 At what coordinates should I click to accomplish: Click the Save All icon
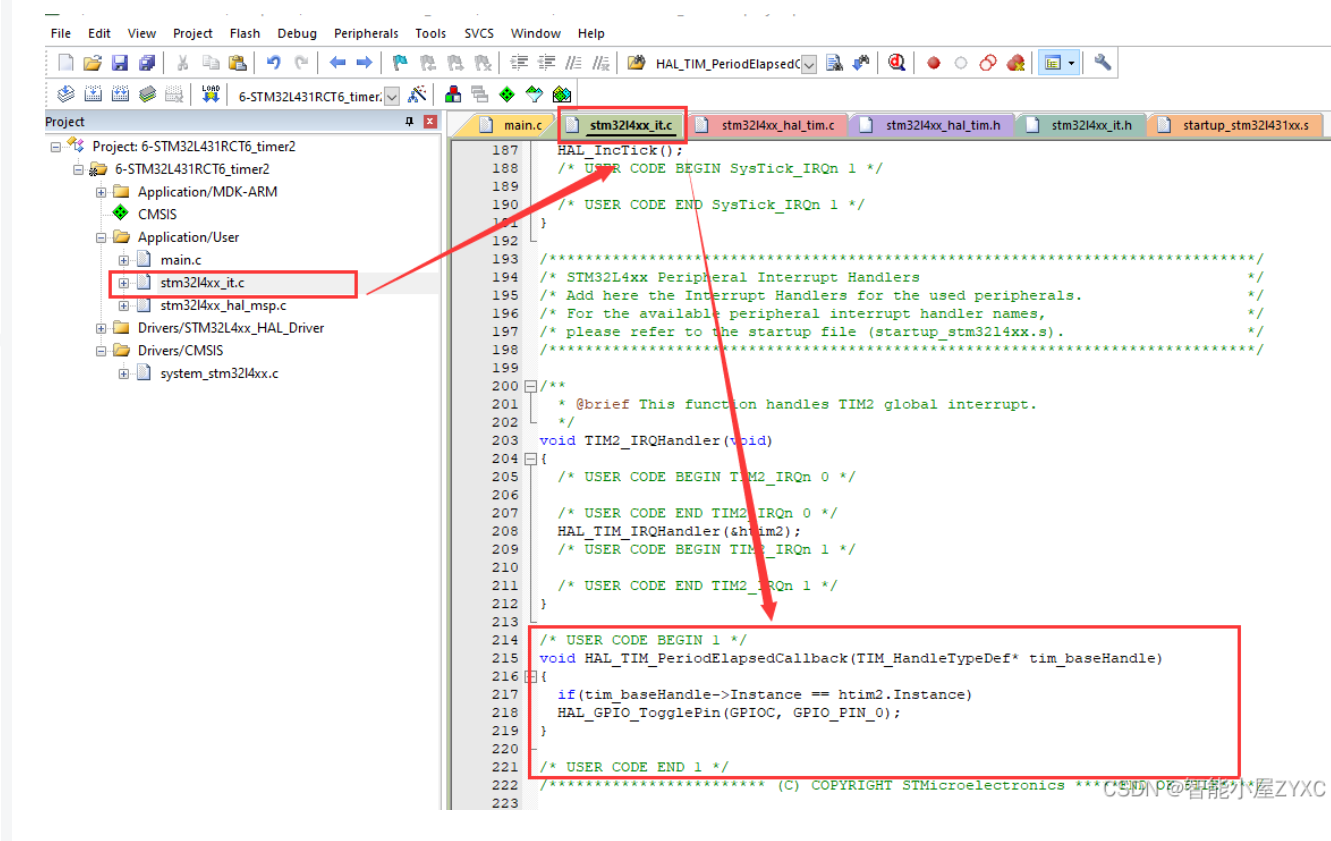pos(147,63)
